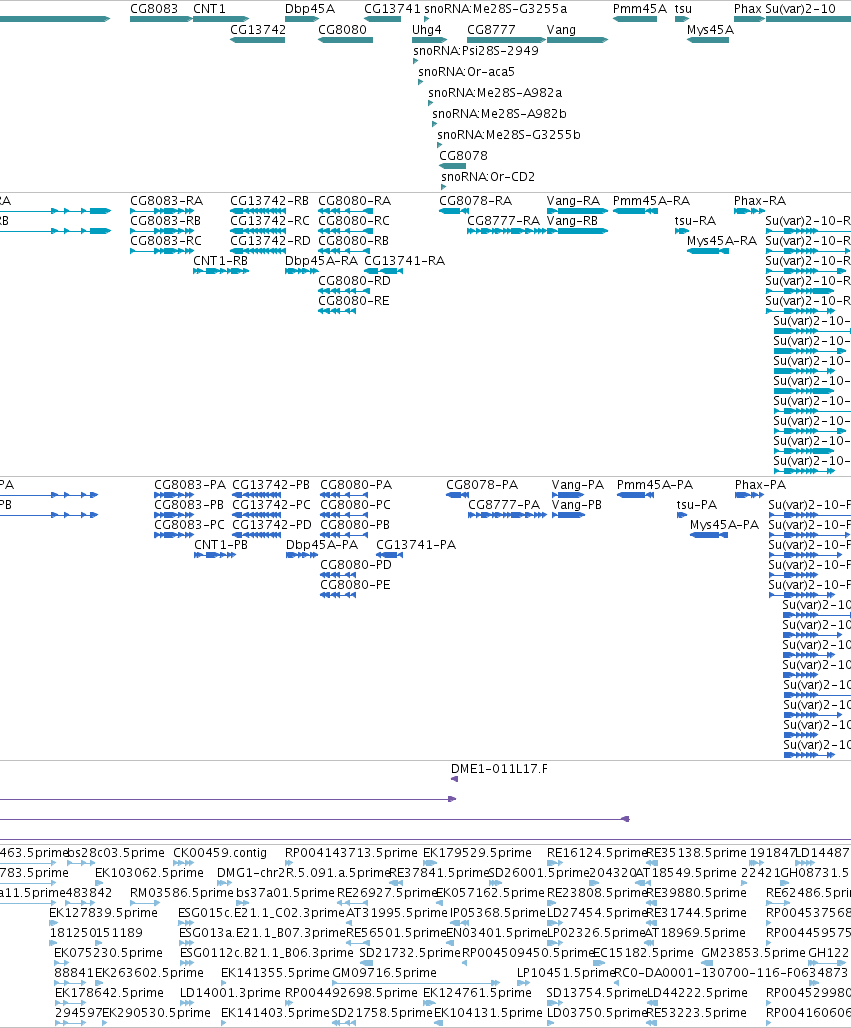Open the Pmm45A-RA transcript

click(635, 211)
